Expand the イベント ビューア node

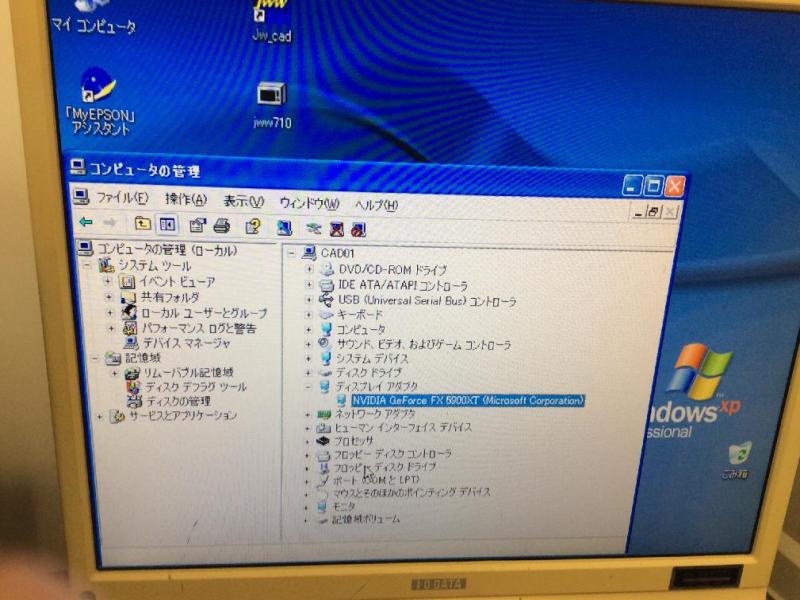click(107, 281)
